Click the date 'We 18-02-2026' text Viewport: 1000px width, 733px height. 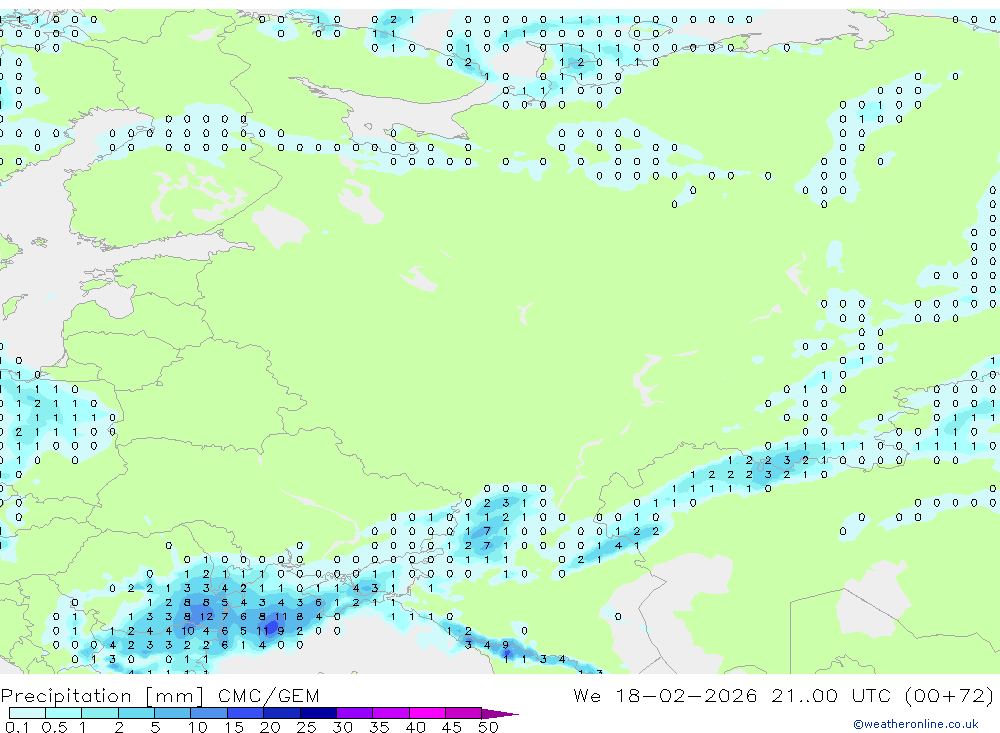(x=665, y=696)
